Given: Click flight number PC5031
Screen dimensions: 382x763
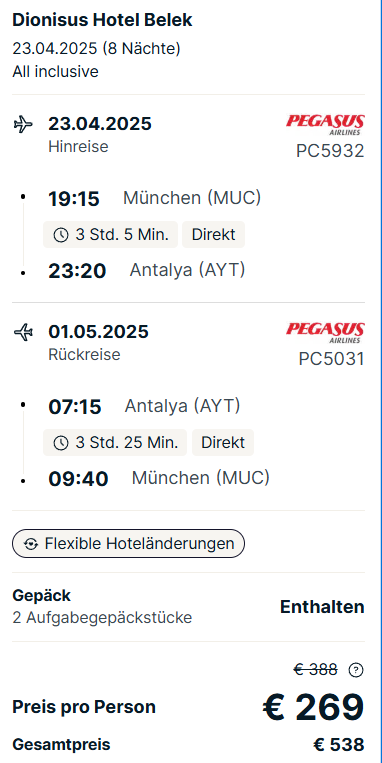Looking at the screenshot, I should 331,359.
